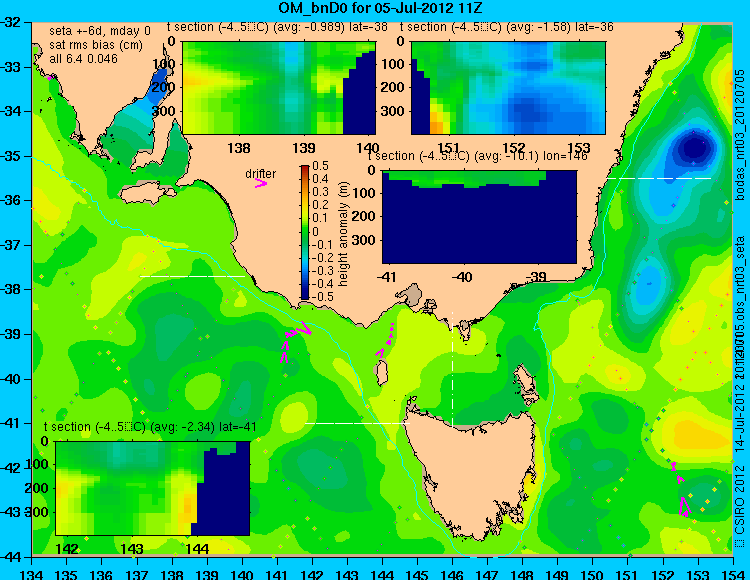Click the 0.5 tick on the colorbar
The width and height of the screenshot is (750, 580).
(320, 166)
